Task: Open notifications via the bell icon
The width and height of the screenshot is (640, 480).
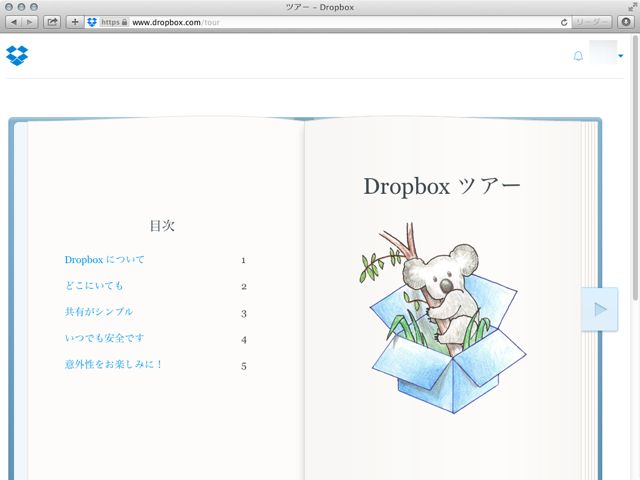Action: tap(578, 56)
